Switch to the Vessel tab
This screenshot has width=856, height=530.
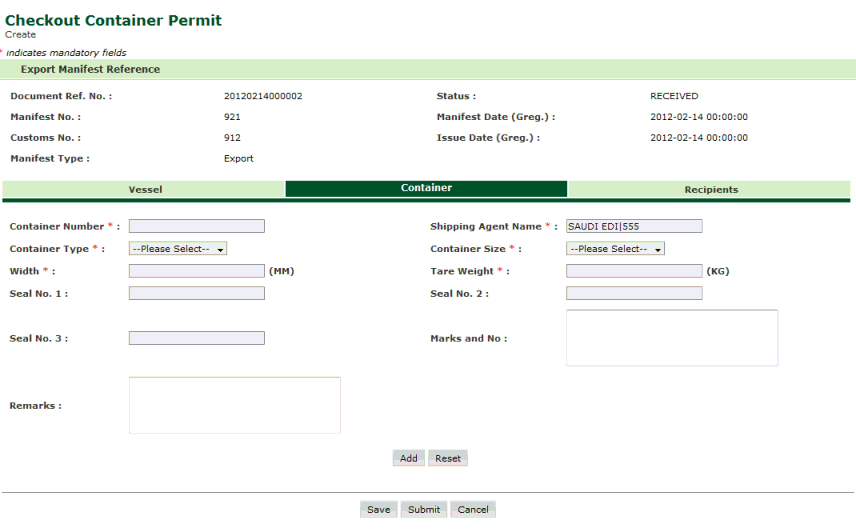[x=145, y=189]
